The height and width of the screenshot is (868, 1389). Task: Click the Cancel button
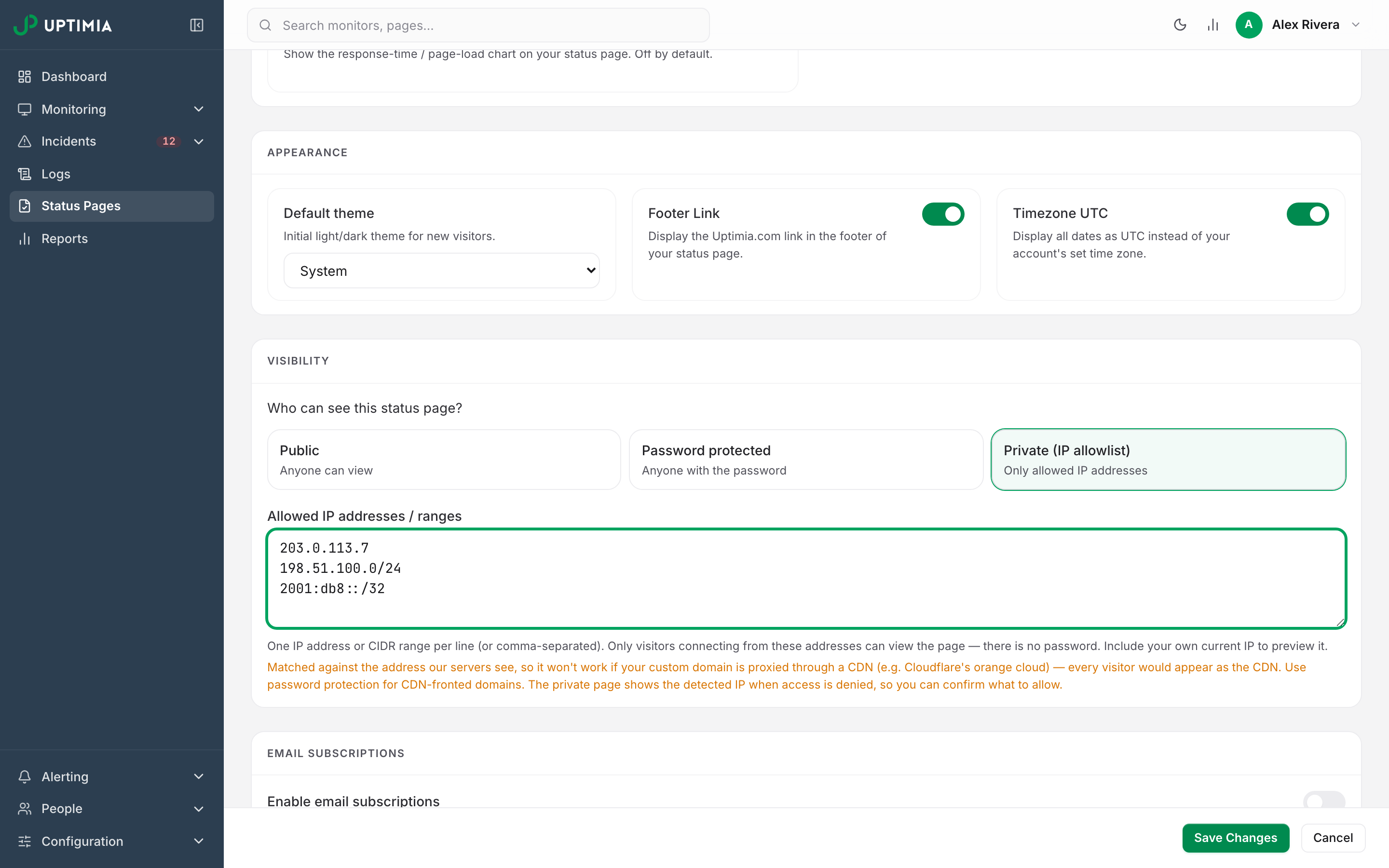[x=1333, y=838]
